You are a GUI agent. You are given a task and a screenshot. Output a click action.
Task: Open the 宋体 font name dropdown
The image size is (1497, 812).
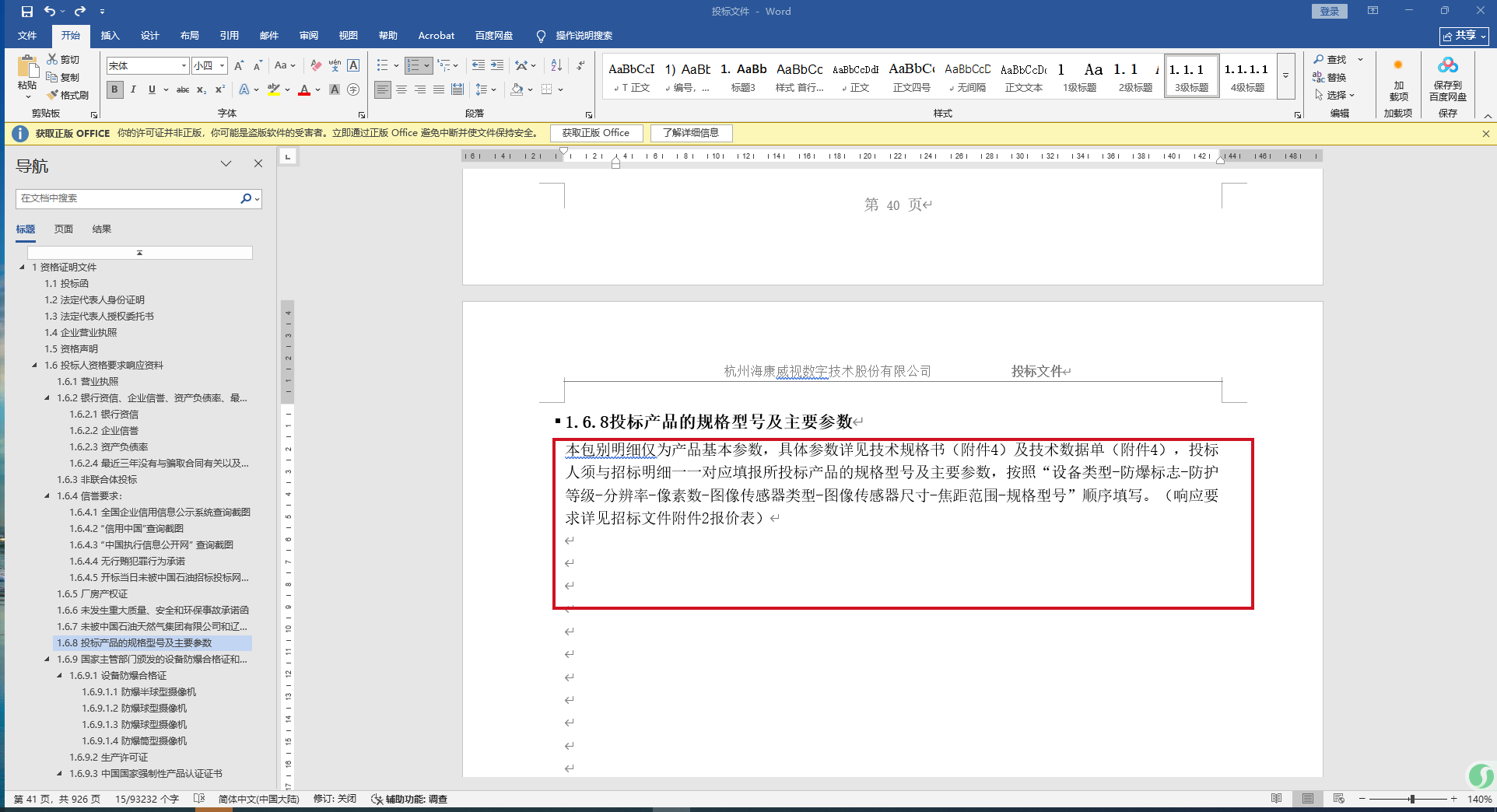(x=184, y=66)
